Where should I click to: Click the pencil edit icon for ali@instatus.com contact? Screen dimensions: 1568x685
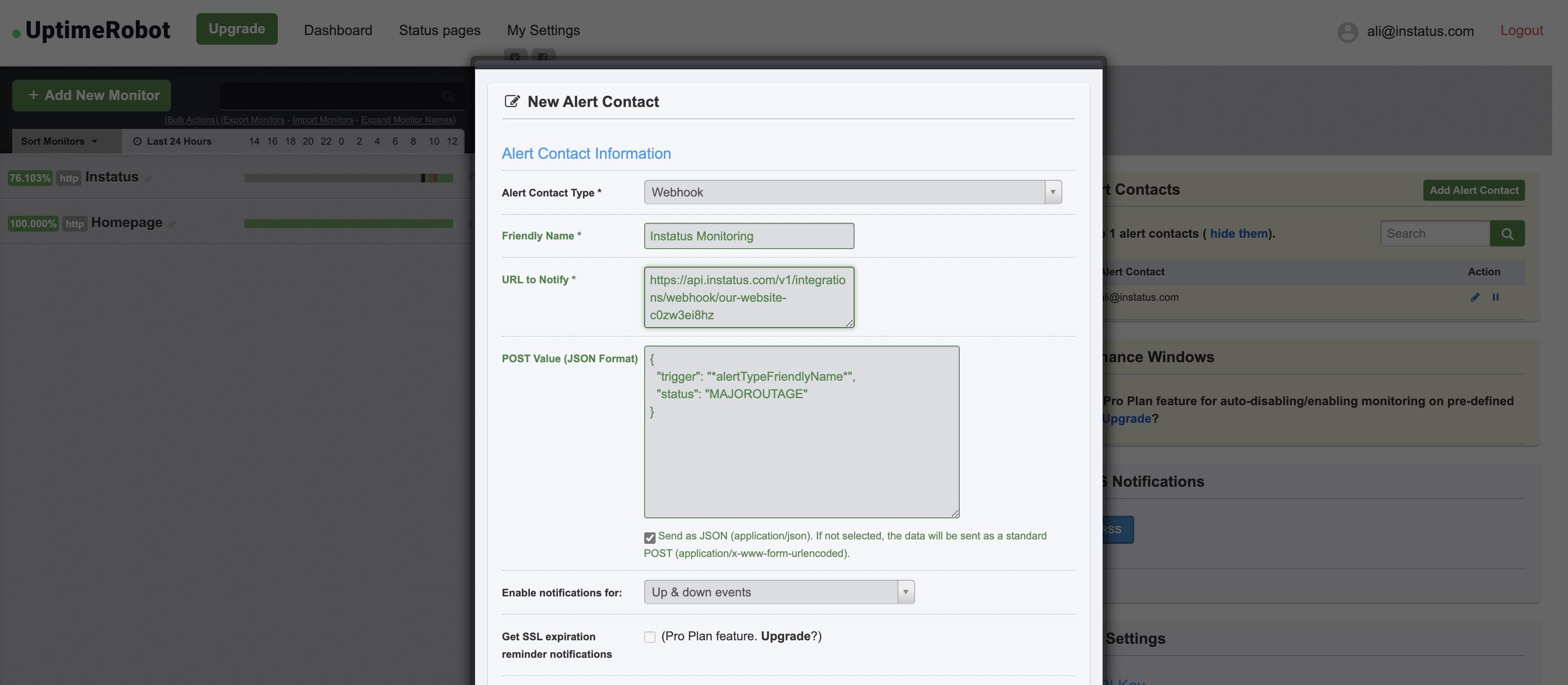tap(1475, 297)
